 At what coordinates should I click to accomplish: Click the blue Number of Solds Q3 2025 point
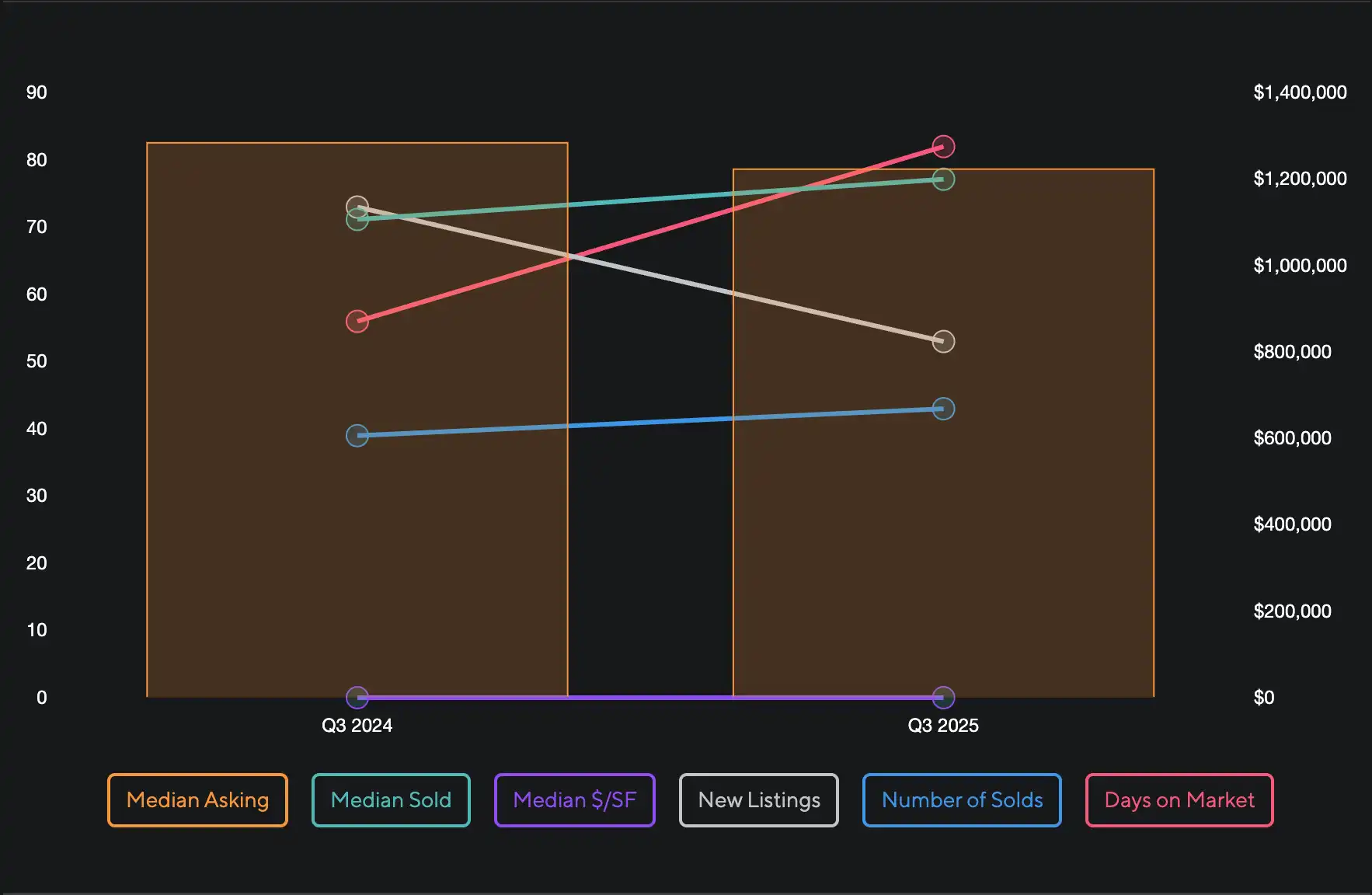point(943,409)
